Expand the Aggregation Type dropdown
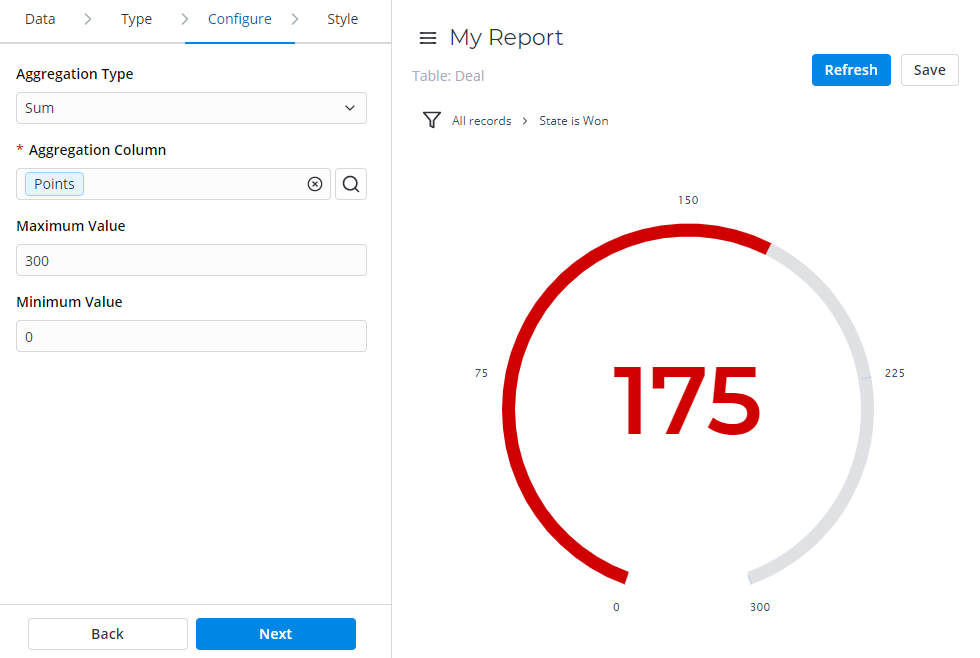This screenshot has width=980, height=658. 191,108
